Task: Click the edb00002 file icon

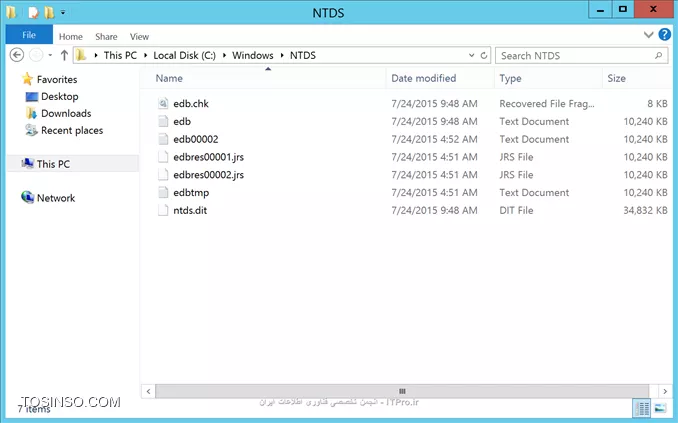Action: point(163,139)
